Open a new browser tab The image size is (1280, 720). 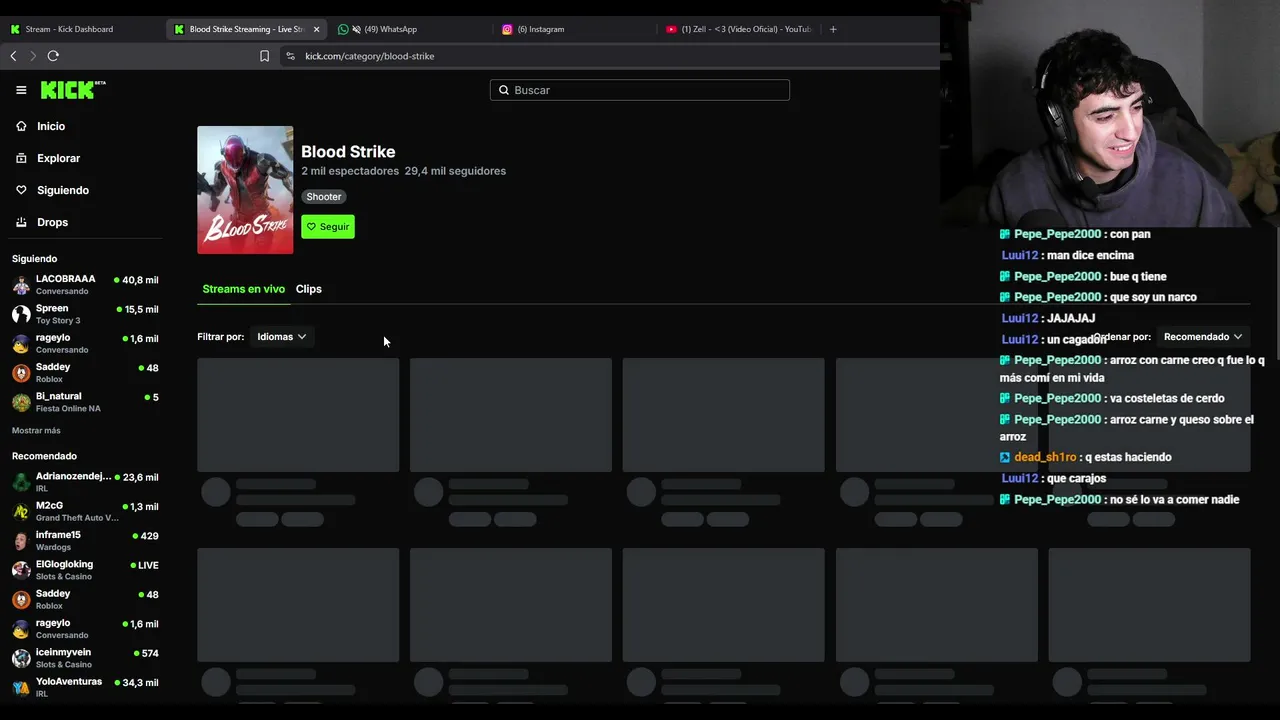coord(833,29)
